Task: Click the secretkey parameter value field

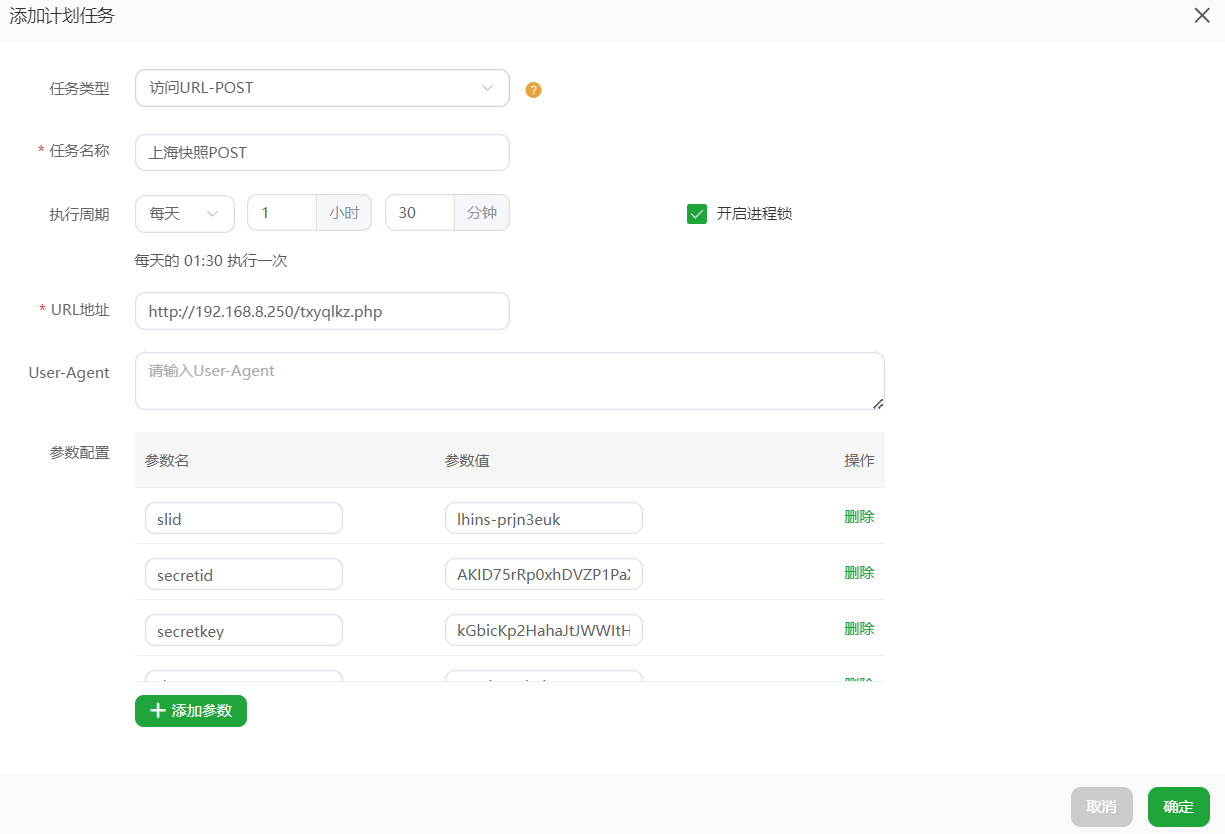Action: (x=543, y=631)
